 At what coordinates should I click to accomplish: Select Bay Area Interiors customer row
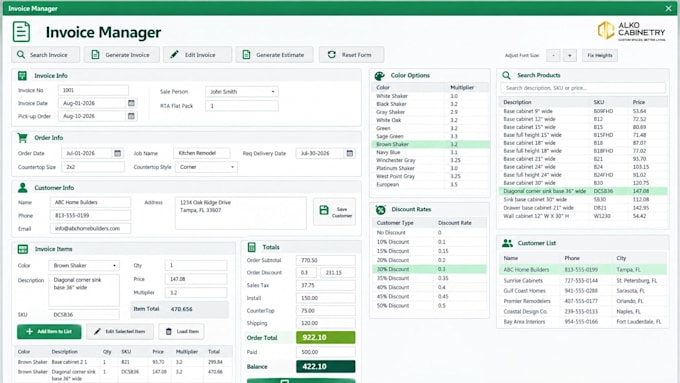[x=583, y=322]
